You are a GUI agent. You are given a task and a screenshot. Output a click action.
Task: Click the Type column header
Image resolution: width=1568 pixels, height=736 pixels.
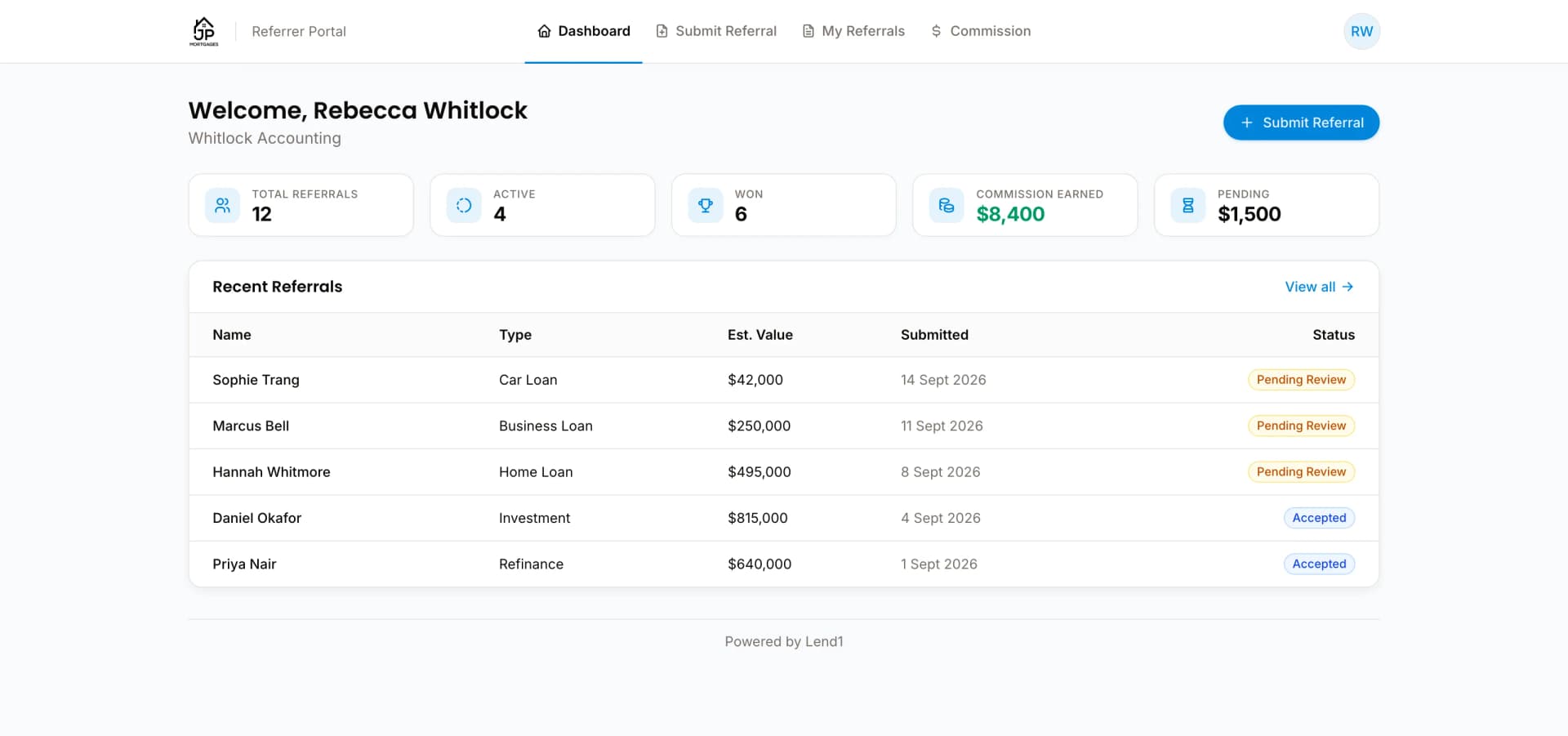515,335
